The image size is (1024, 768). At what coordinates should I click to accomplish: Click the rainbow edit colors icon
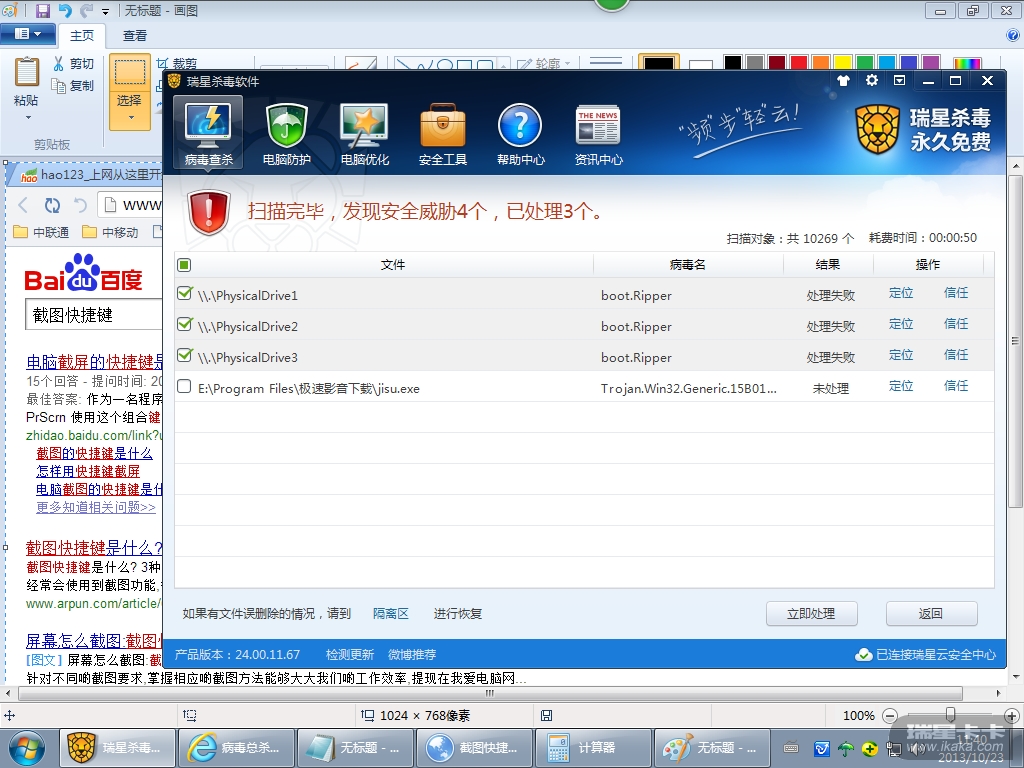point(967,63)
